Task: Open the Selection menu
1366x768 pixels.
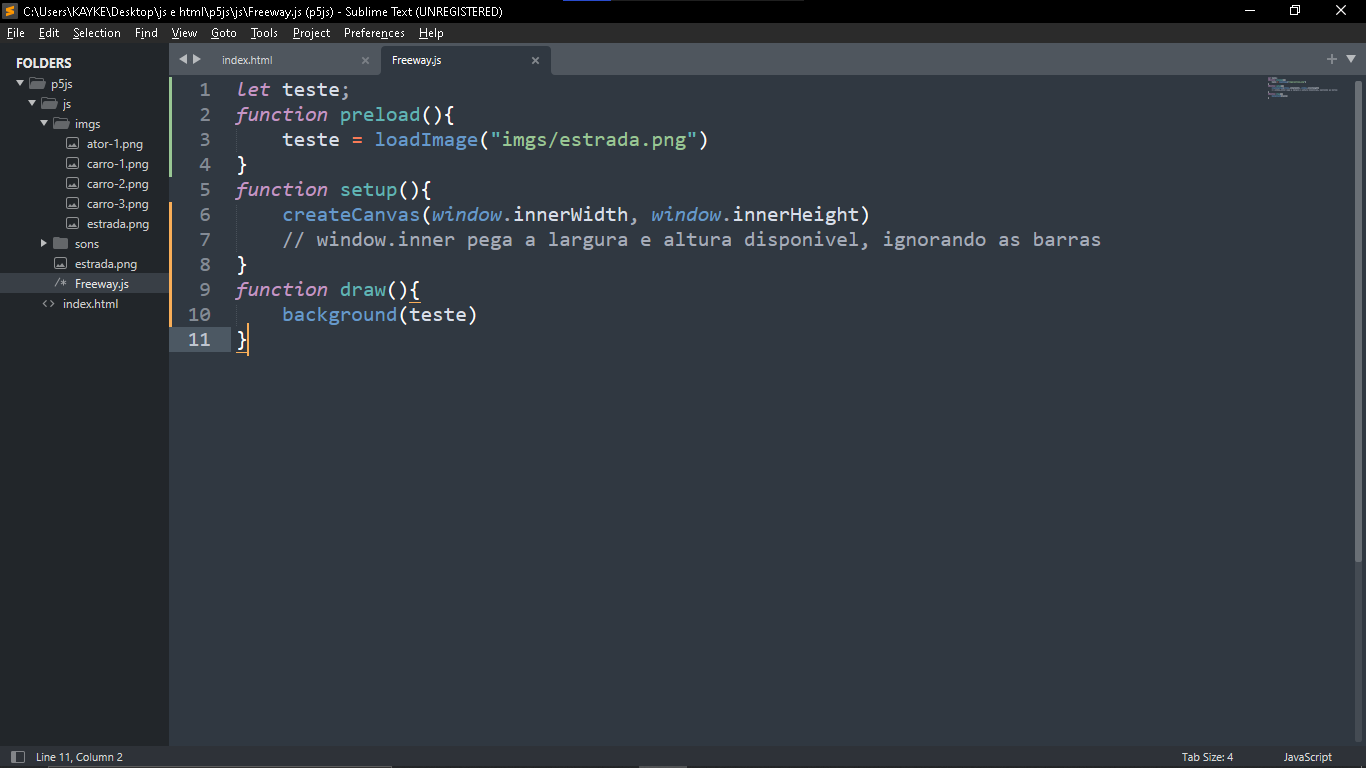Action: click(x=96, y=33)
